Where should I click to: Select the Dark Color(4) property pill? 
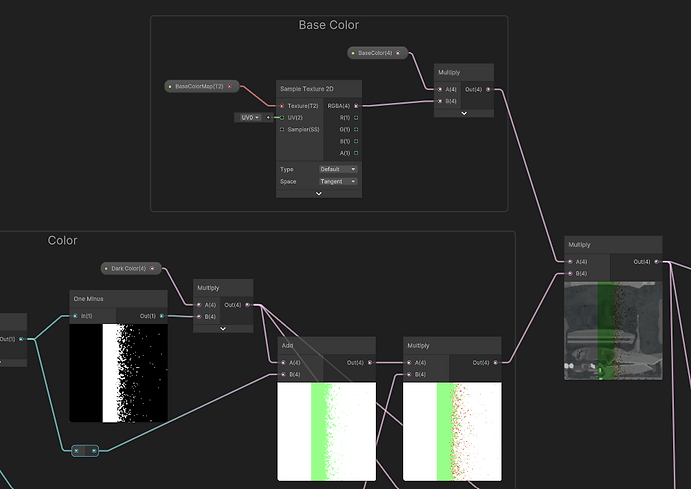[131, 268]
